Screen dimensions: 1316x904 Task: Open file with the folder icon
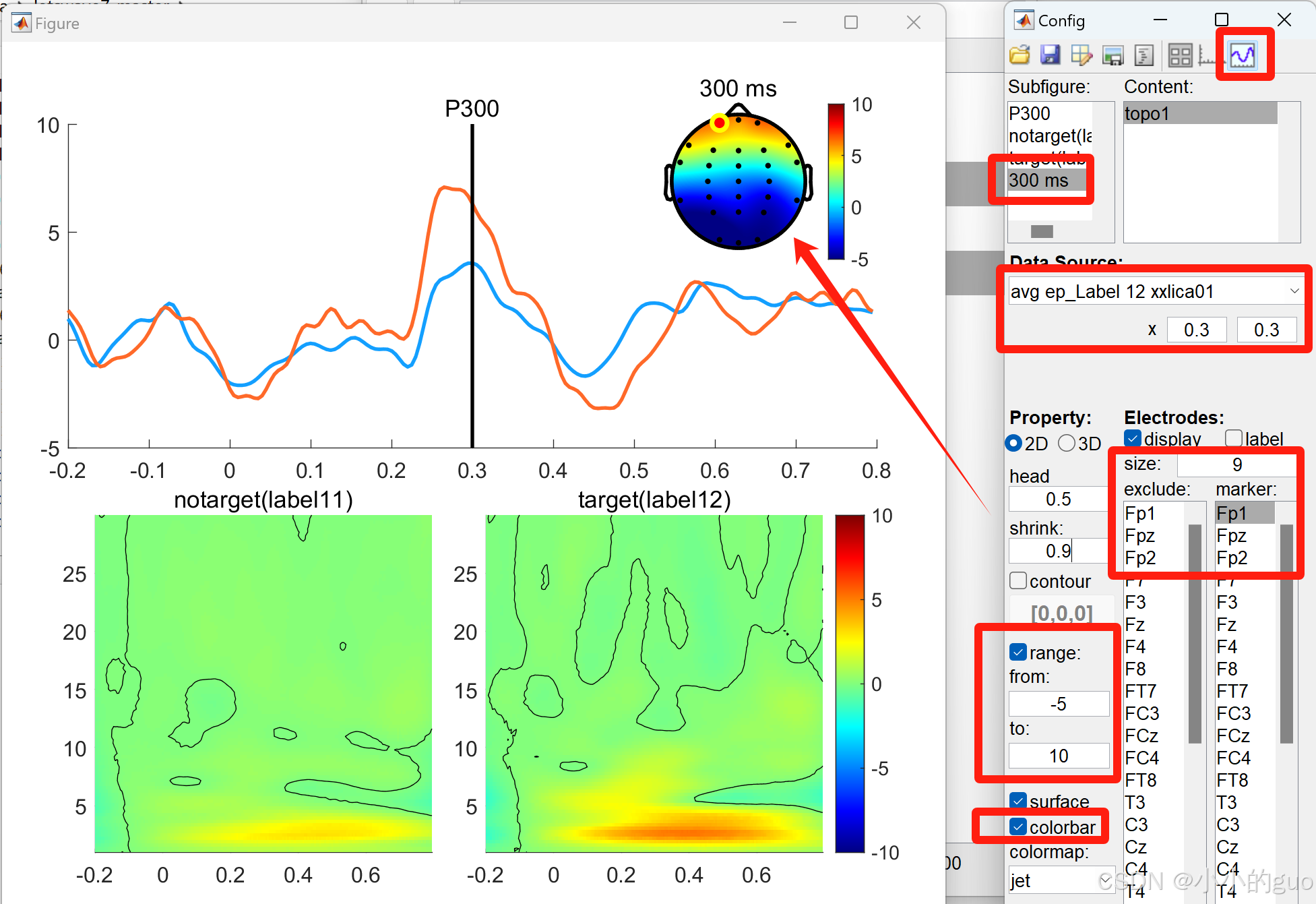(x=1020, y=55)
